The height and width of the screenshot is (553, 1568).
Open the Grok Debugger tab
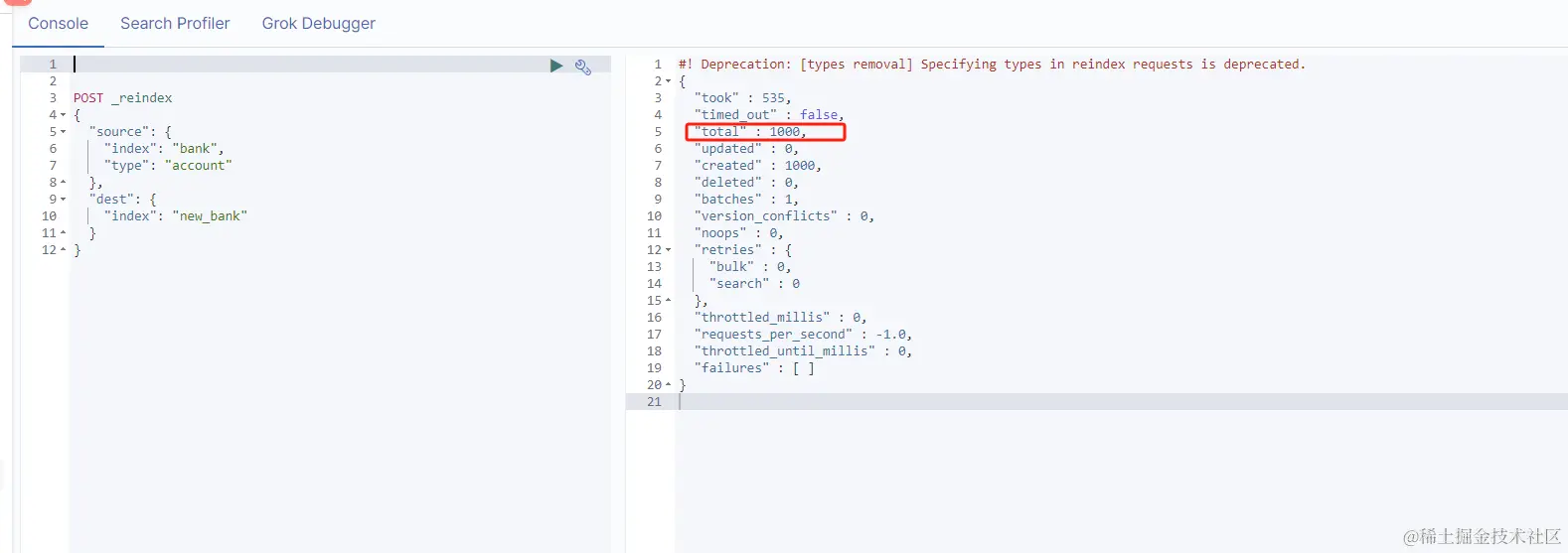(318, 23)
